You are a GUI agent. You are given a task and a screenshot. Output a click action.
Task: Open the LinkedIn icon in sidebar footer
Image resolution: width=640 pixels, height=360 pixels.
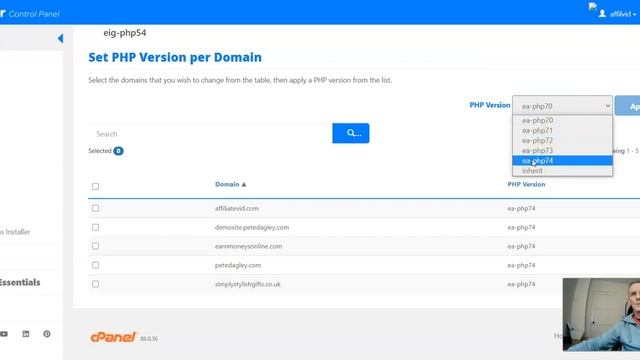click(26, 334)
